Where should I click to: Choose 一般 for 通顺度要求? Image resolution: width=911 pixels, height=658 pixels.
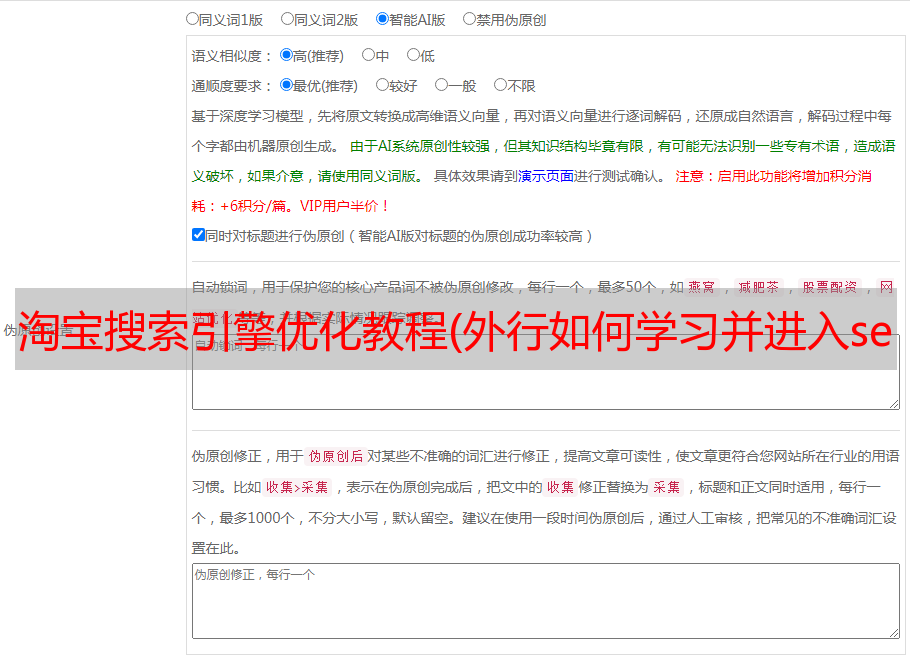click(x=442, y=85)
